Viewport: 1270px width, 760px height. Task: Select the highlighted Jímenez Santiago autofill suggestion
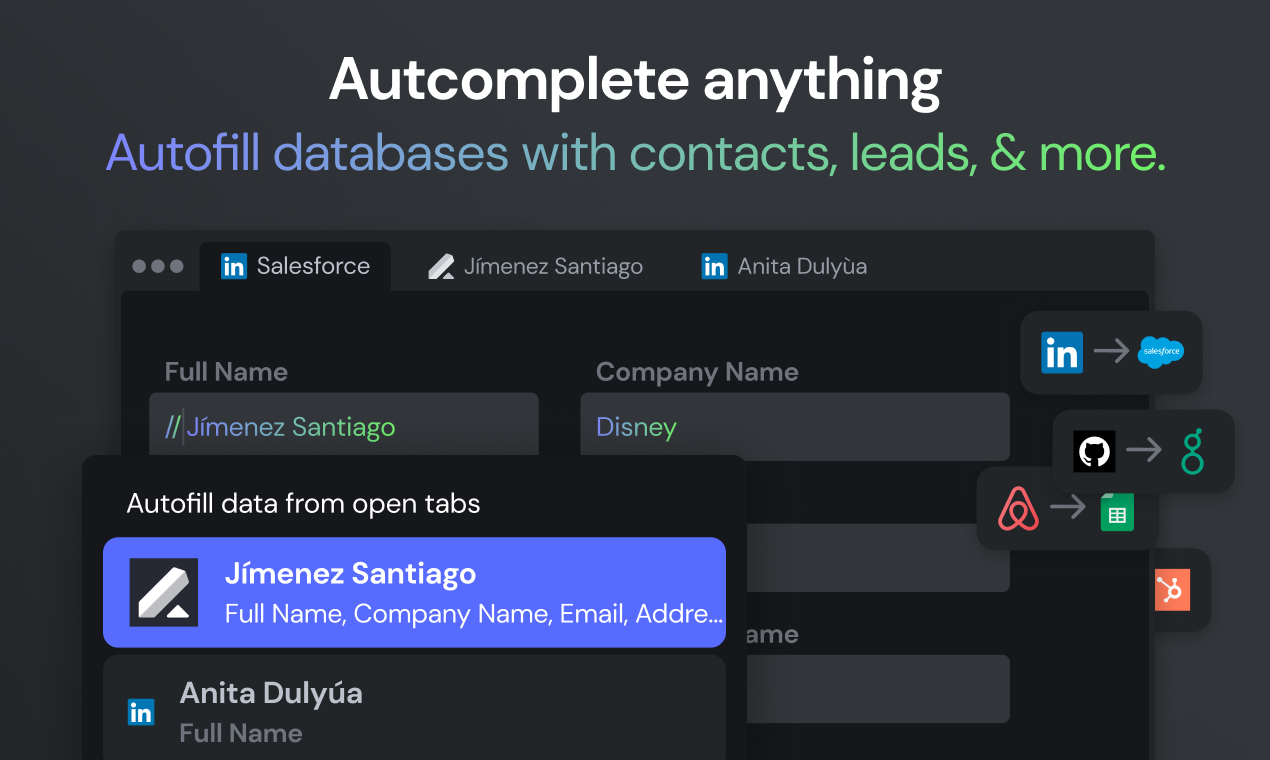(414, 593)
